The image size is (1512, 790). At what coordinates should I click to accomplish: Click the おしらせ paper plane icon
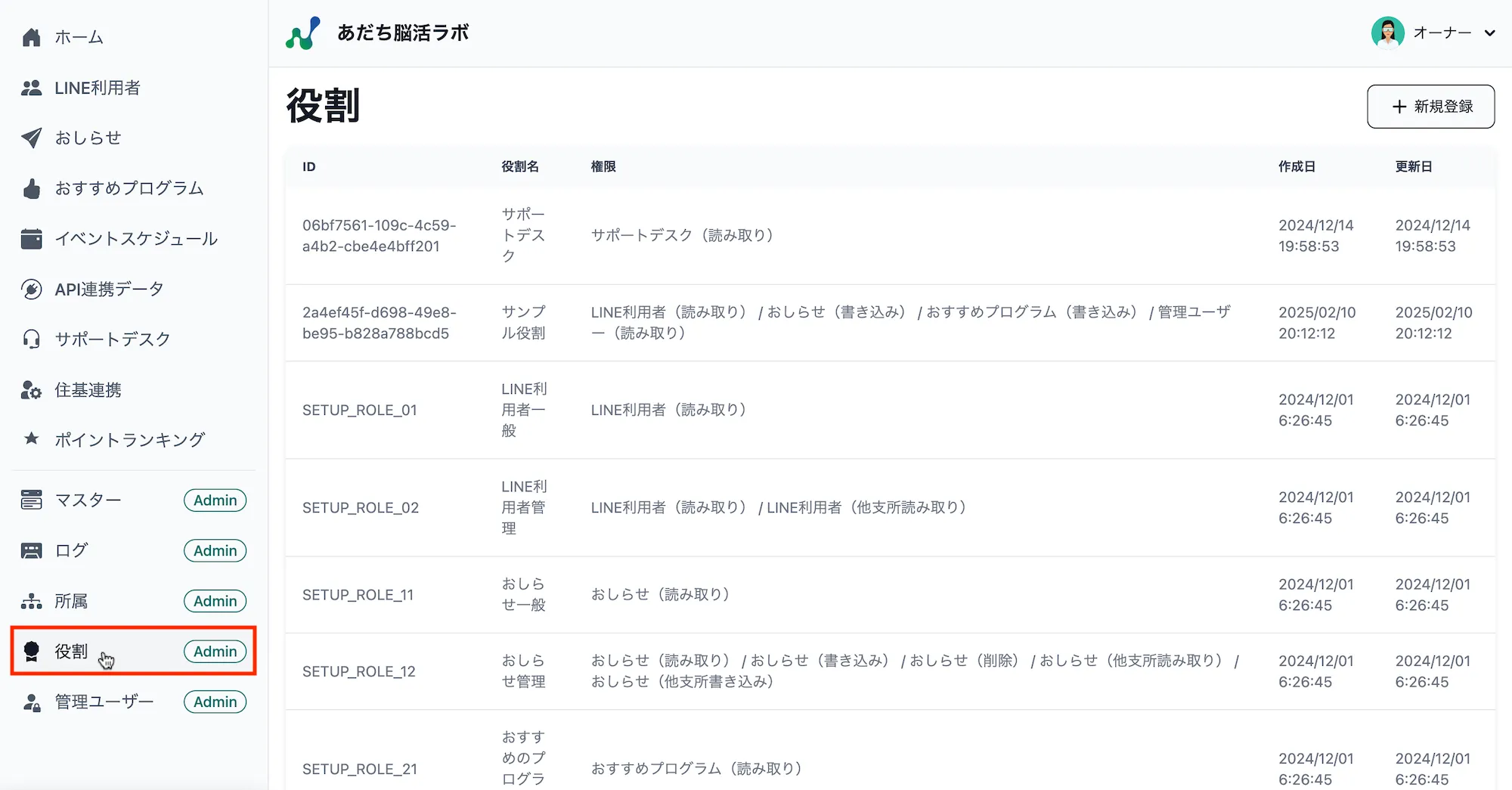click(31, 138)
